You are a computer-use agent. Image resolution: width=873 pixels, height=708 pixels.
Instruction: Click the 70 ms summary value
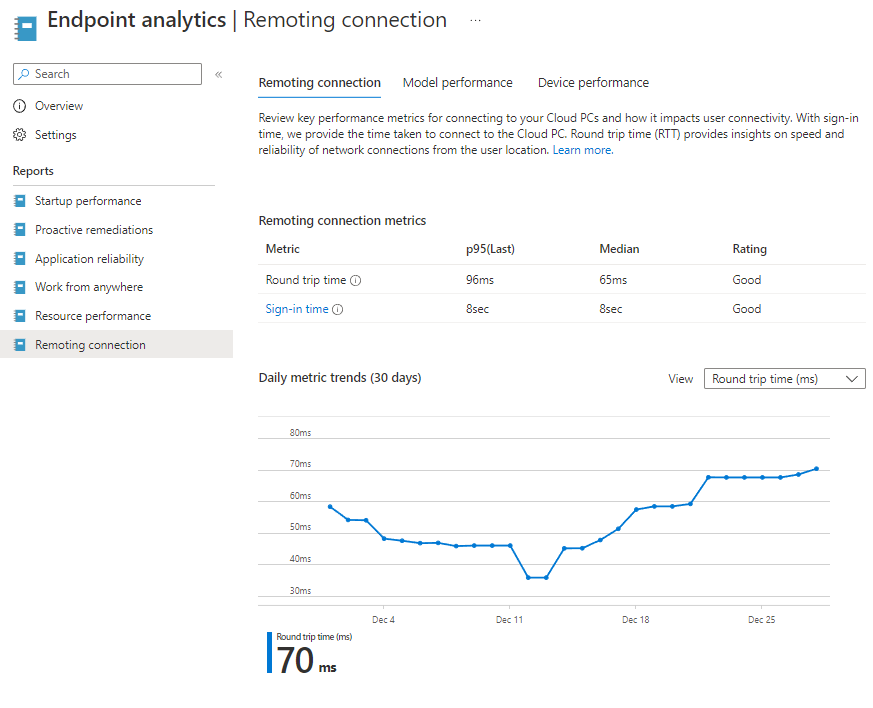tap(306, 661)
